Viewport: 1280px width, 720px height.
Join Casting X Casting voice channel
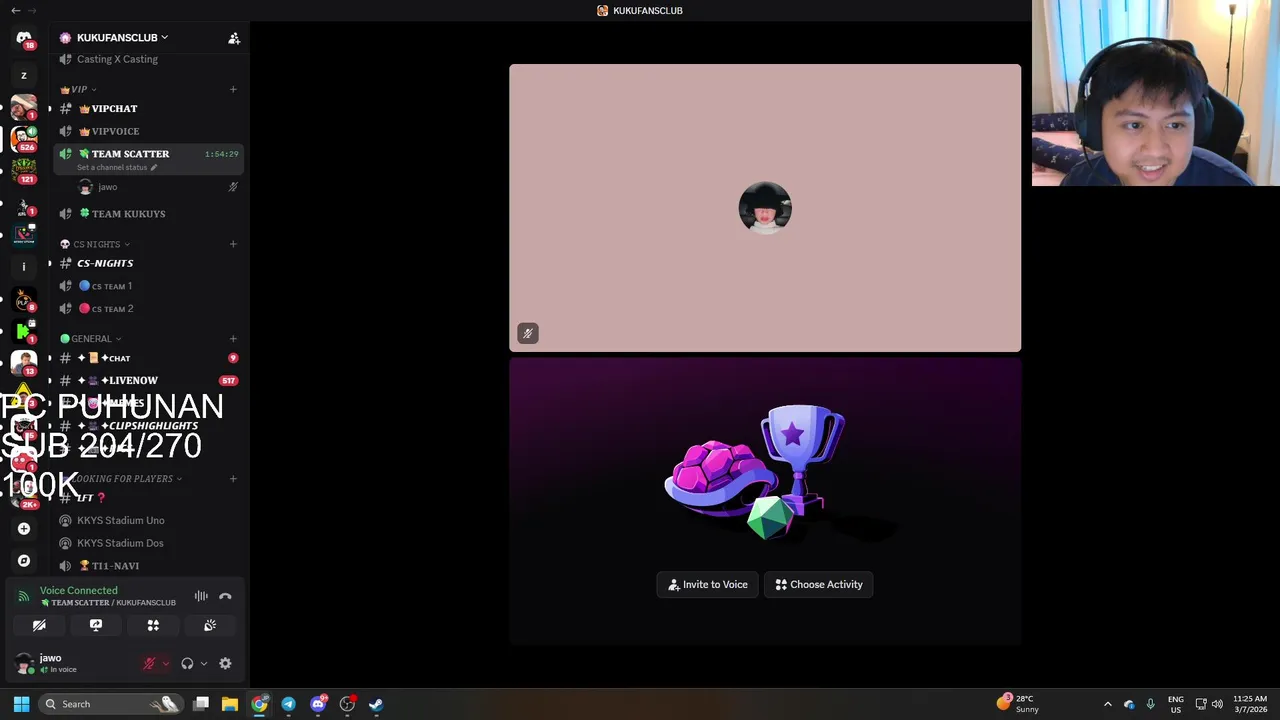pos(148,59)
